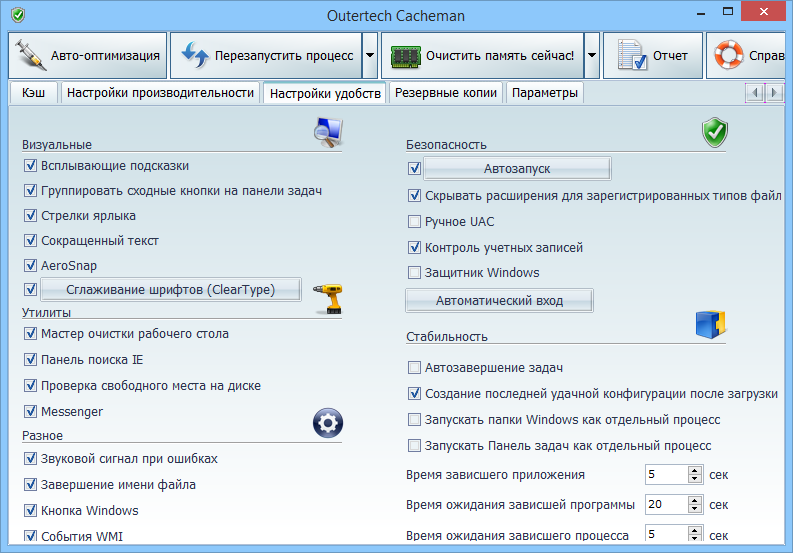793x553 pixels.
Task: Click the syringe Auto-optimization icon
Action: pos(31,56)
